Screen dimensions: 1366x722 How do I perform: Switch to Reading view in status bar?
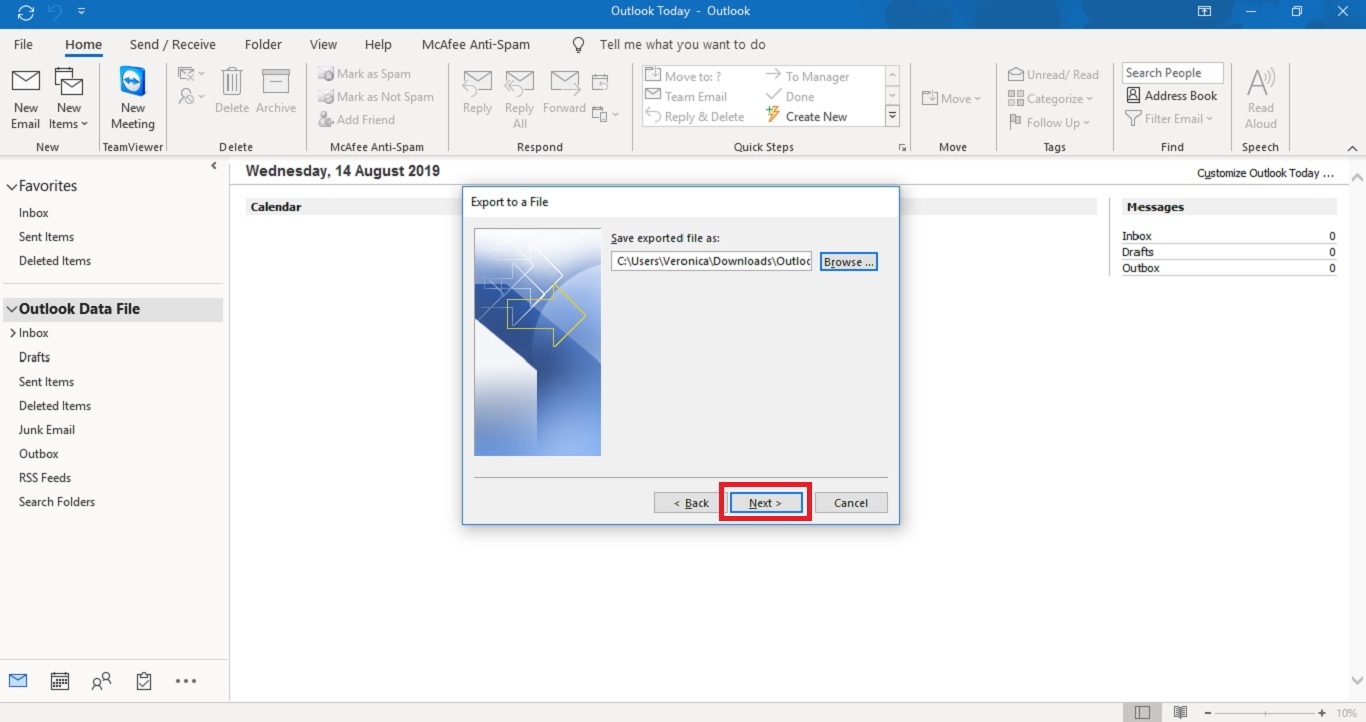(x=1180, y=712)
